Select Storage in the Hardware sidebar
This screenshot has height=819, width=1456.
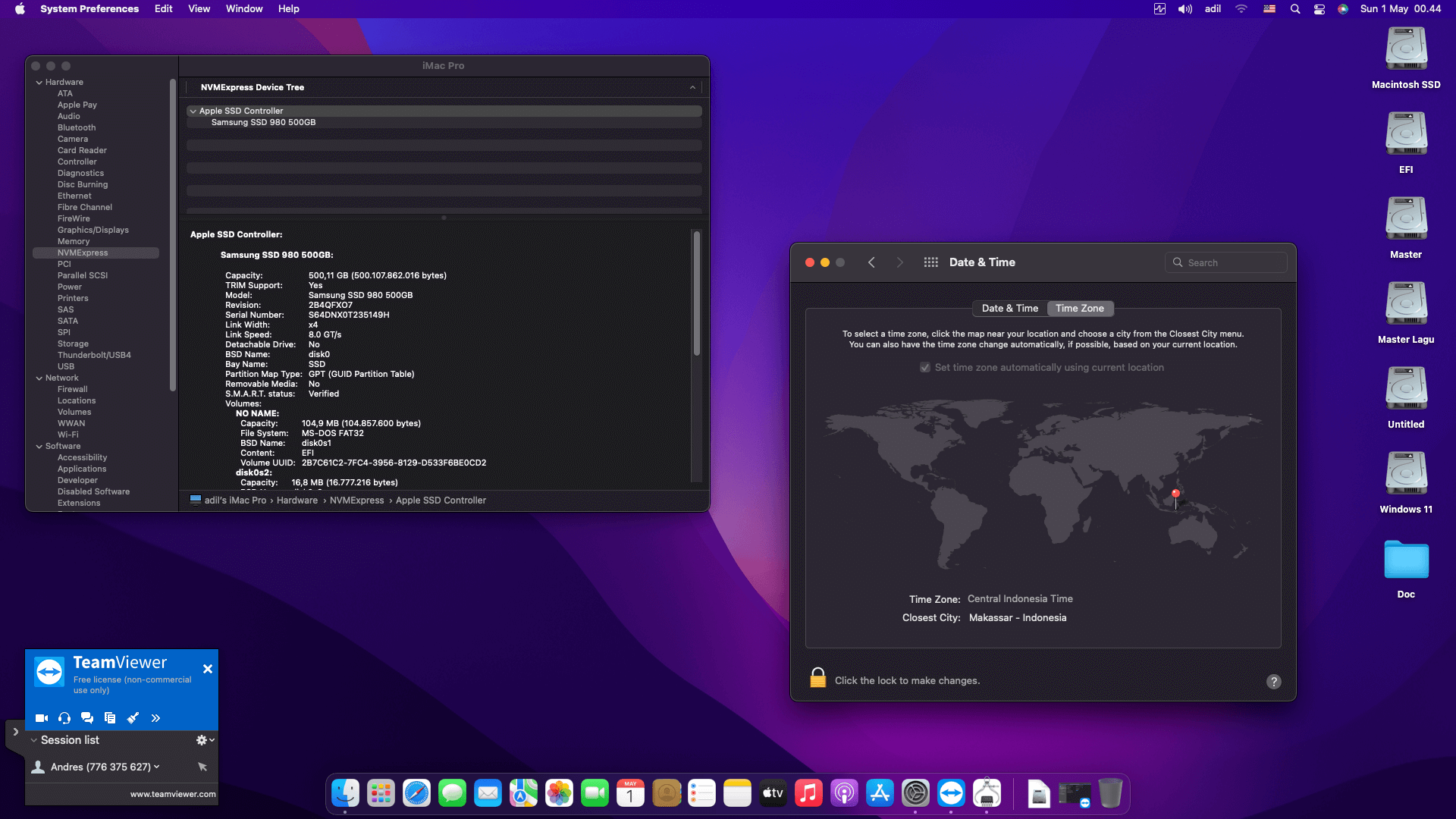73,344
